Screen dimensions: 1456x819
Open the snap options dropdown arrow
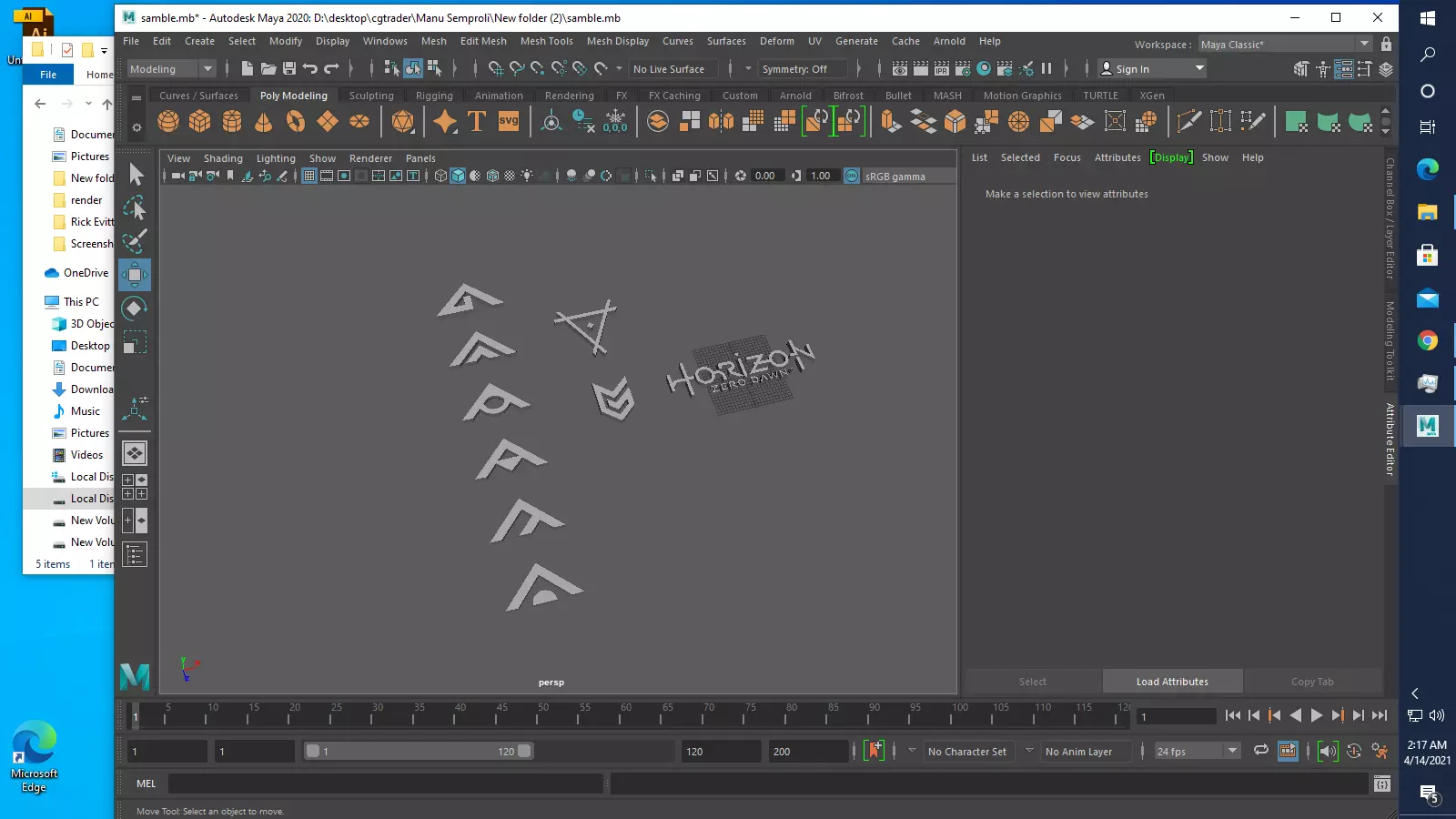click(x=619, y=68)
